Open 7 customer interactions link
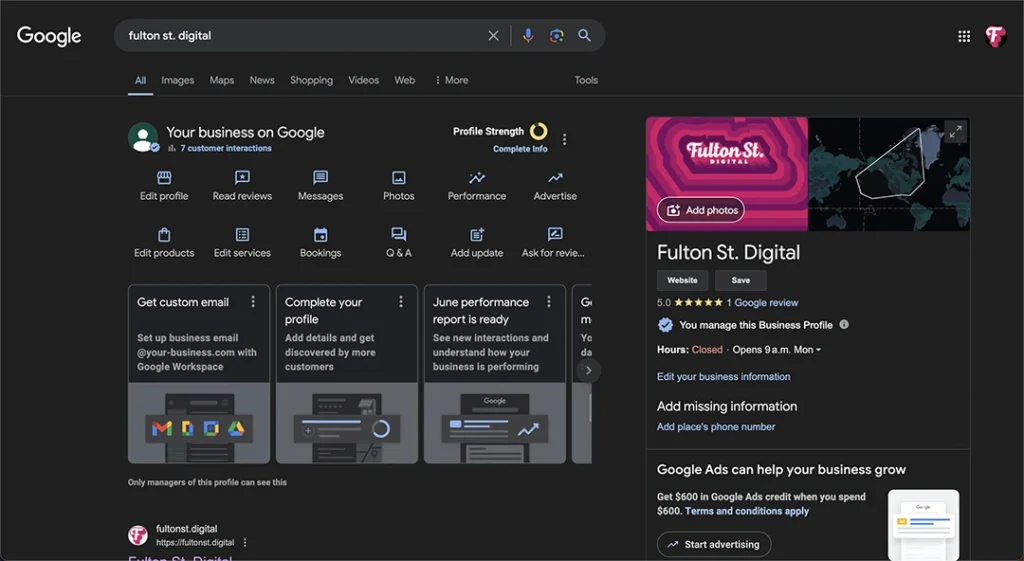This screenshot has height=561, width=1024. [x=226, y=148]
